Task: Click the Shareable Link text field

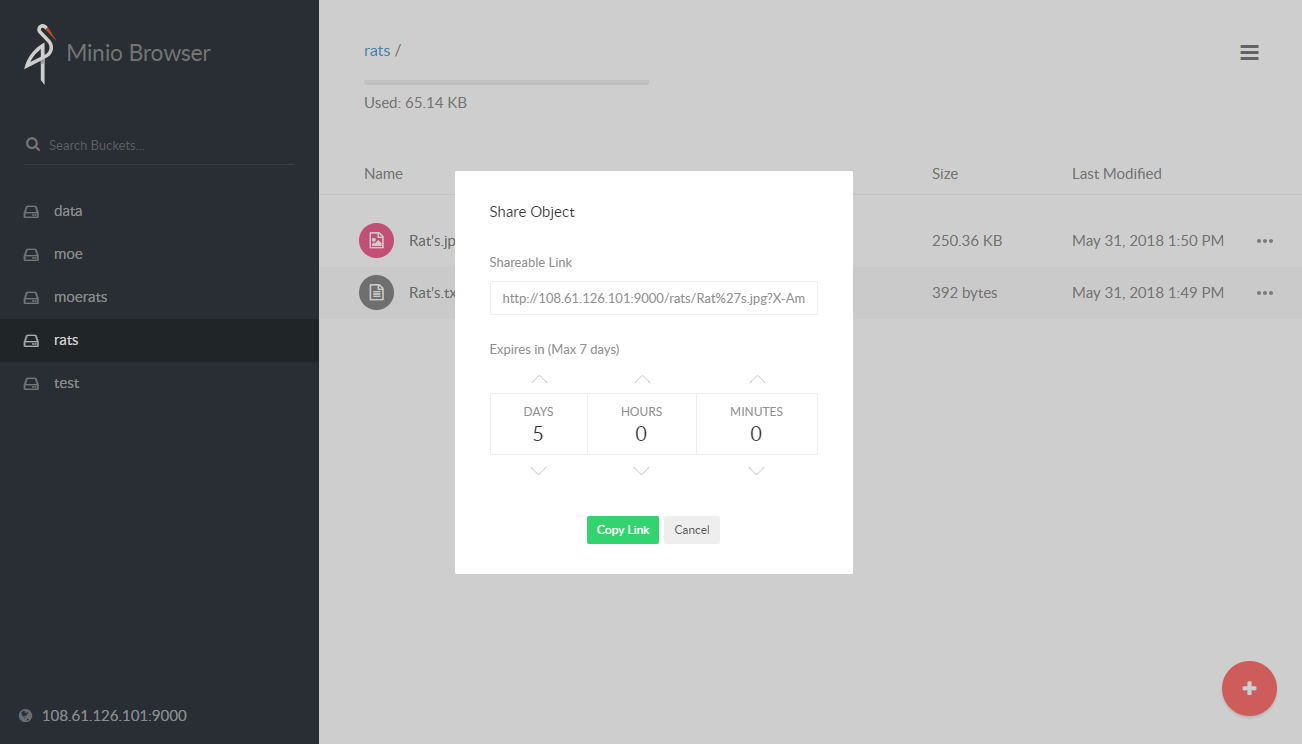Action: (654, 298)
